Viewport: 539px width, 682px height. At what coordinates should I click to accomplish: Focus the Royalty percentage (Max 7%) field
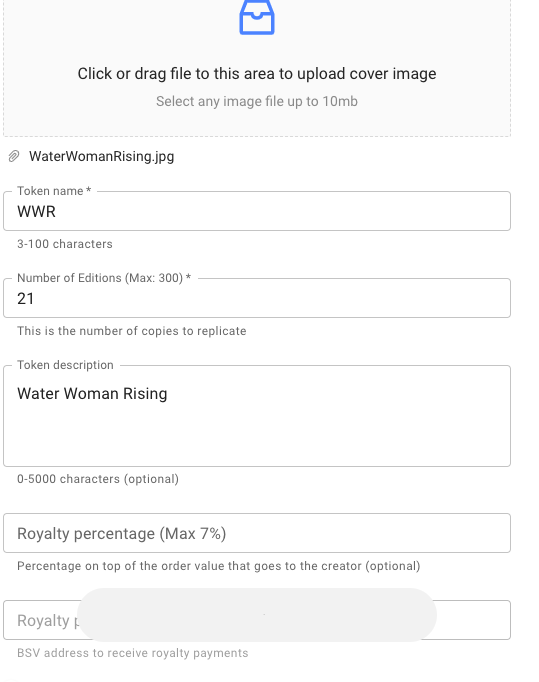[x=257, y=533]
